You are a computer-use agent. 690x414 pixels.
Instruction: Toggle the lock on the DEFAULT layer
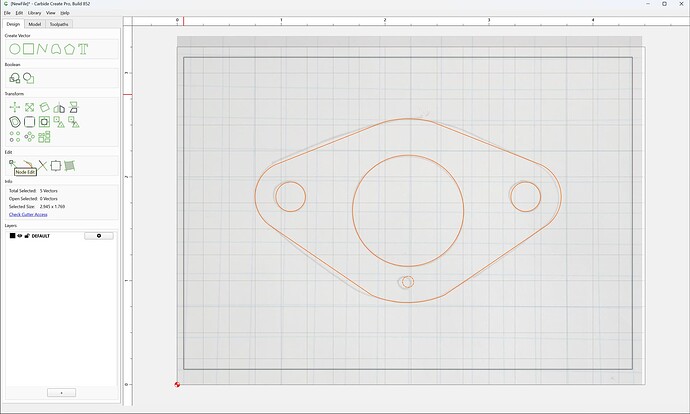[27, 236]
